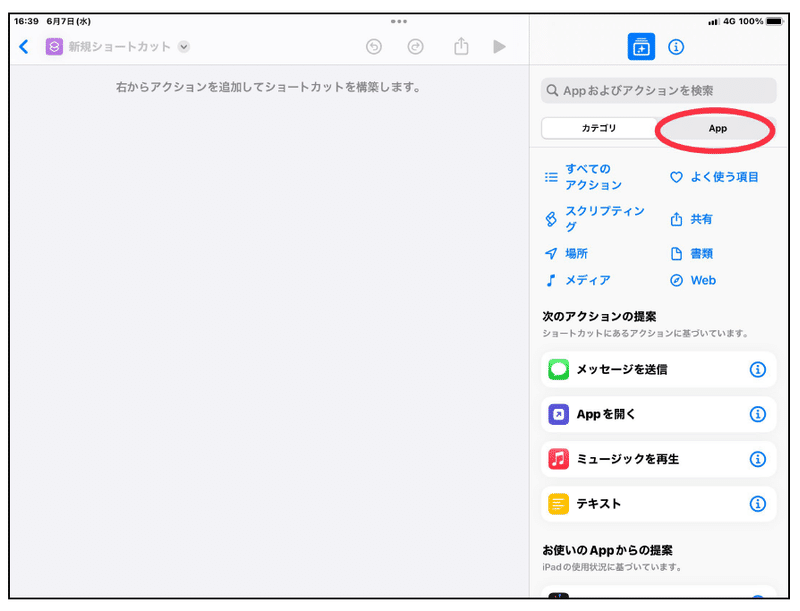Open Web category
The image size is (800, 611).
point(693,280)
